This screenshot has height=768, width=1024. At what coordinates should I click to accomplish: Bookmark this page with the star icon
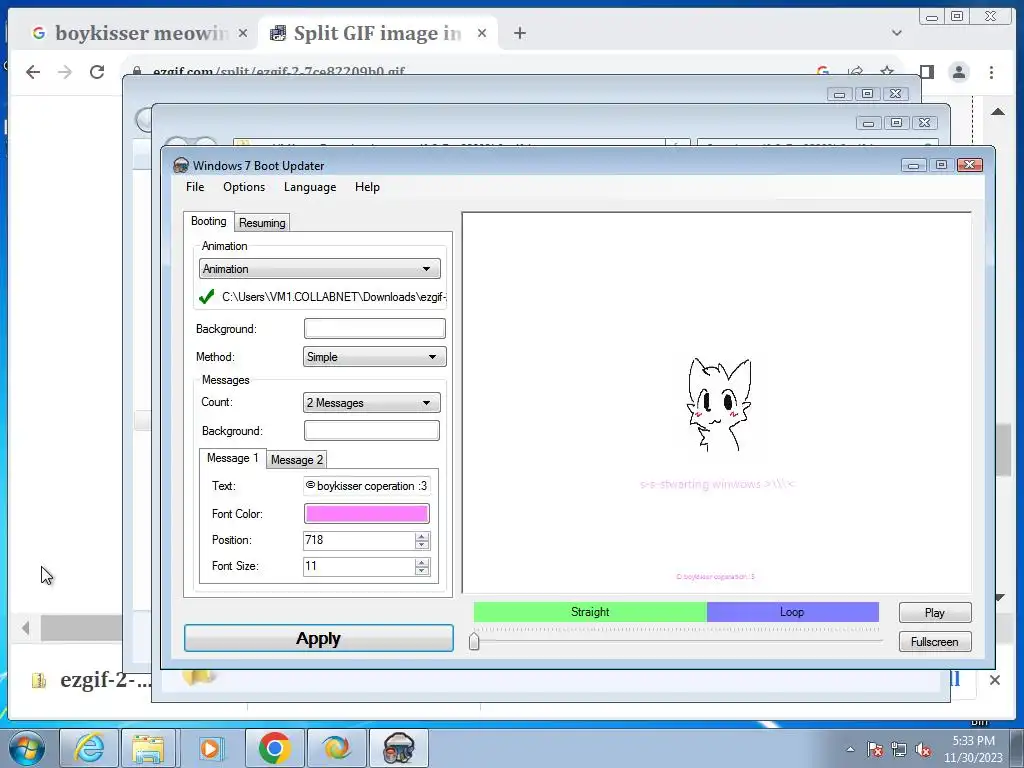(x=887, y=72)
